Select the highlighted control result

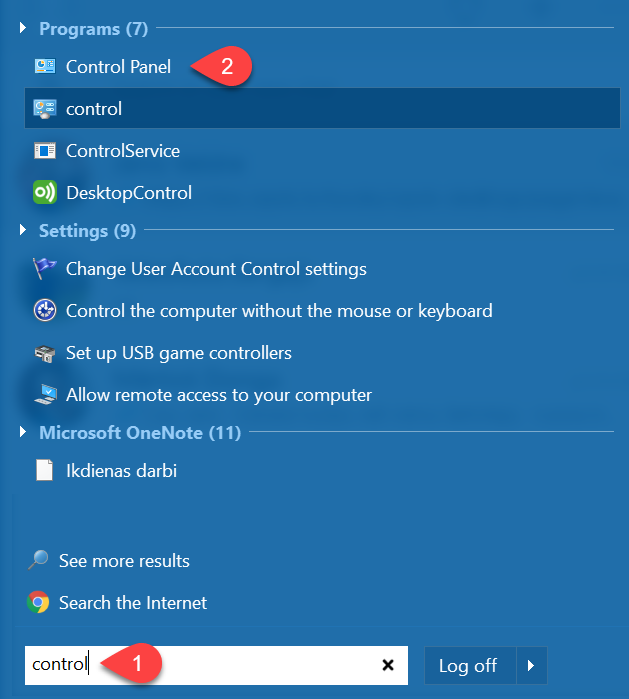tap(322, 108)
